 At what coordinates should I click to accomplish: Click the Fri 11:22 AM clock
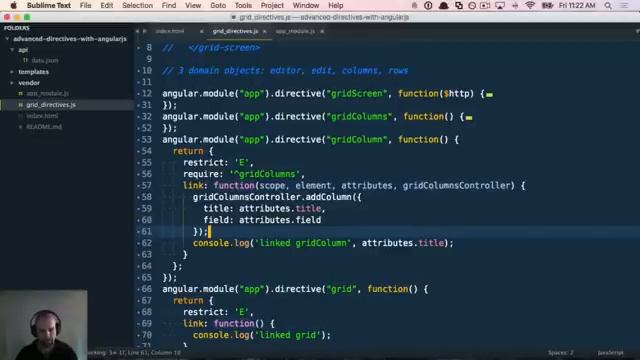(x=577, y=5)
